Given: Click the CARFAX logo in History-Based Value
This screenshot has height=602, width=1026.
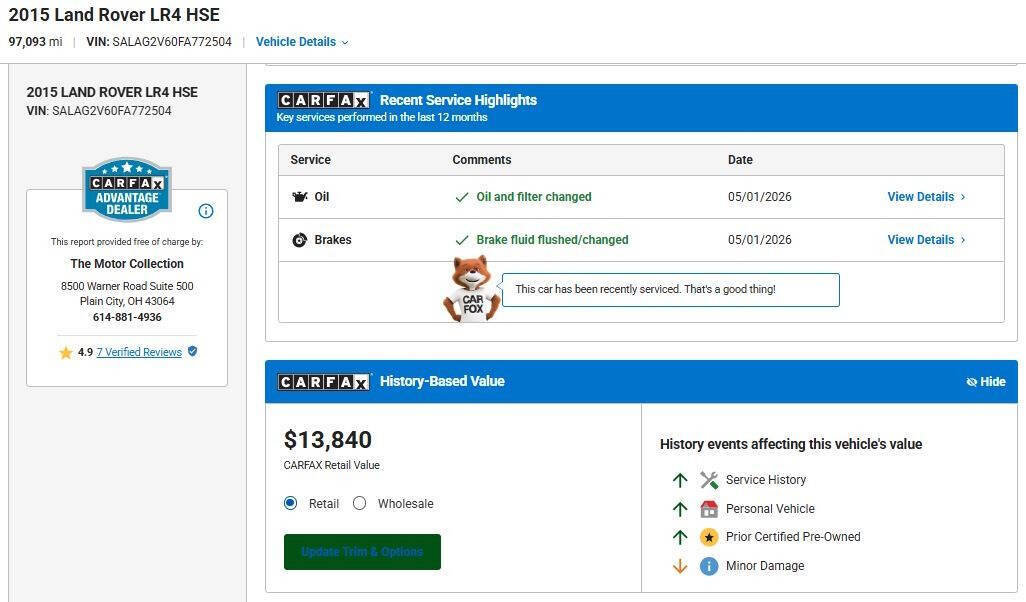Looking at the screenshot, I should pos(323,381).
